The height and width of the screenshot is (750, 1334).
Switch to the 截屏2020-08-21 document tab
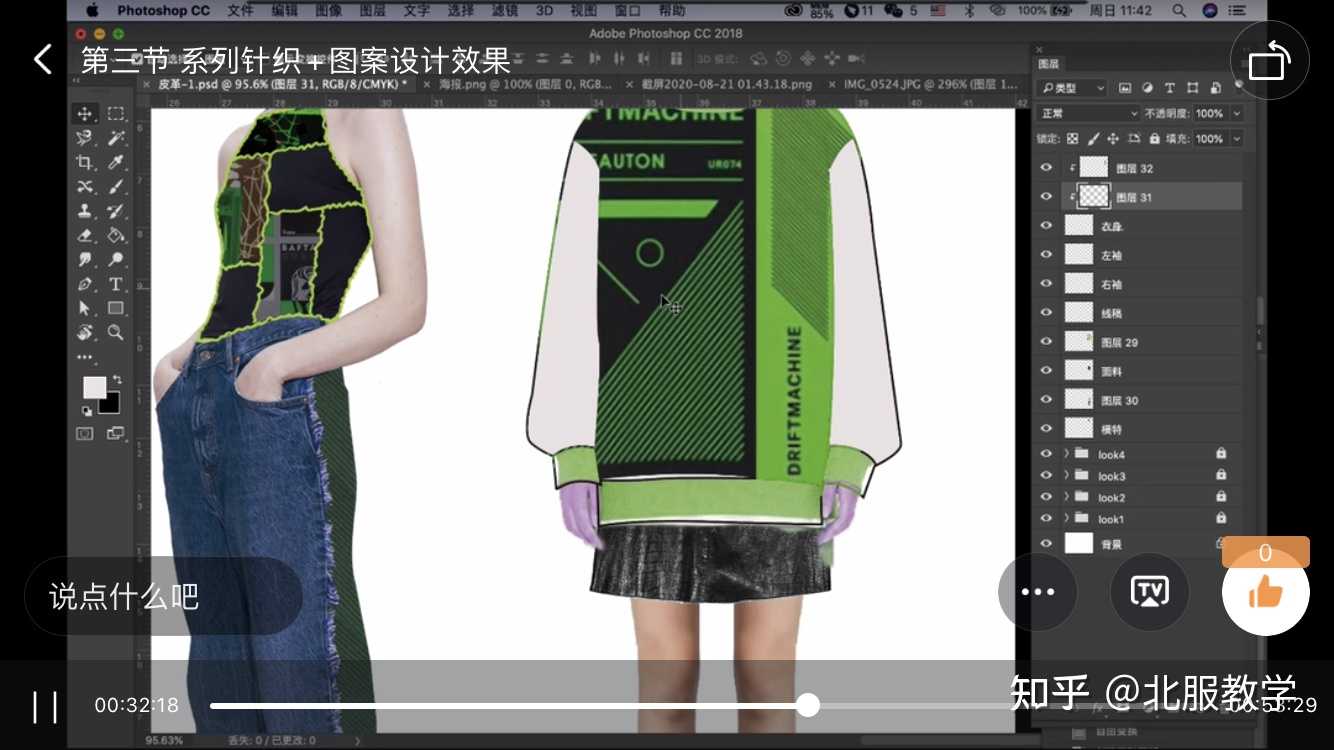point(726,85)
